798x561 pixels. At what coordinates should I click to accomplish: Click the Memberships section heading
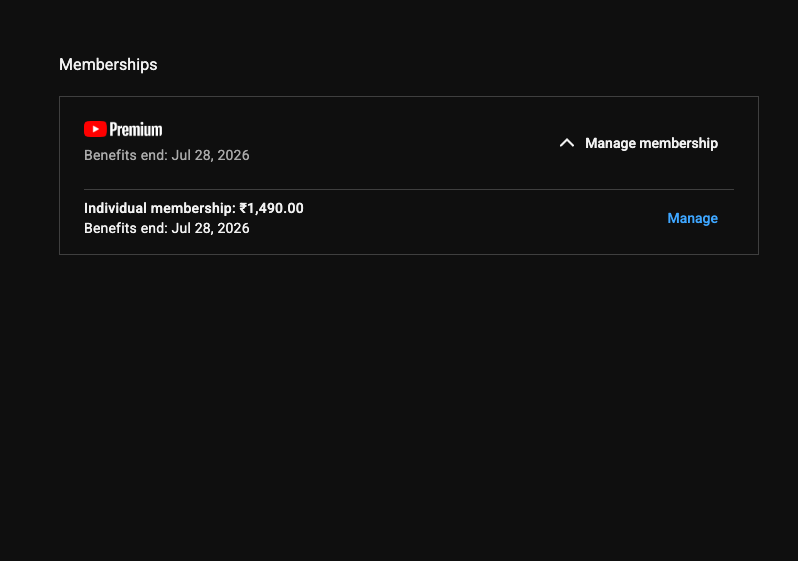[x=108, y=64]
